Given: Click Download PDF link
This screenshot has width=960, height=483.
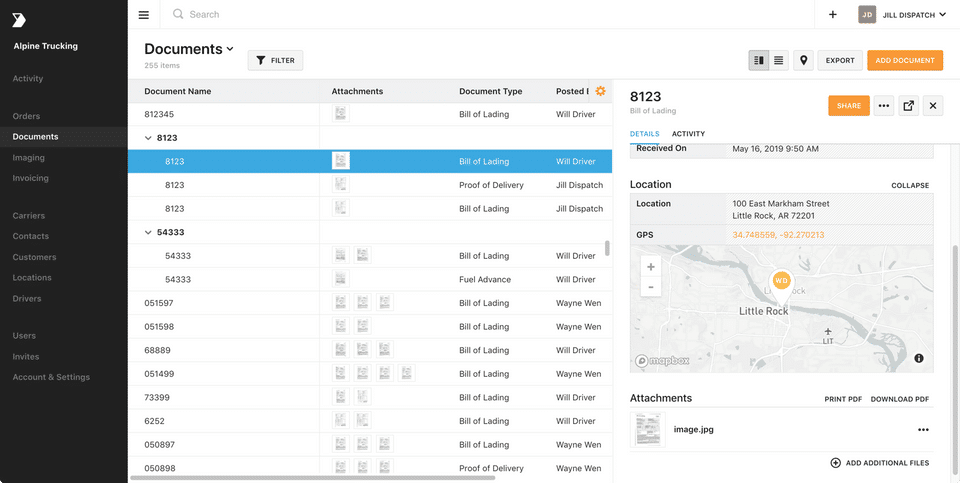Looking at the screenshot, I should pyautogui.click(x=899, y=399).
